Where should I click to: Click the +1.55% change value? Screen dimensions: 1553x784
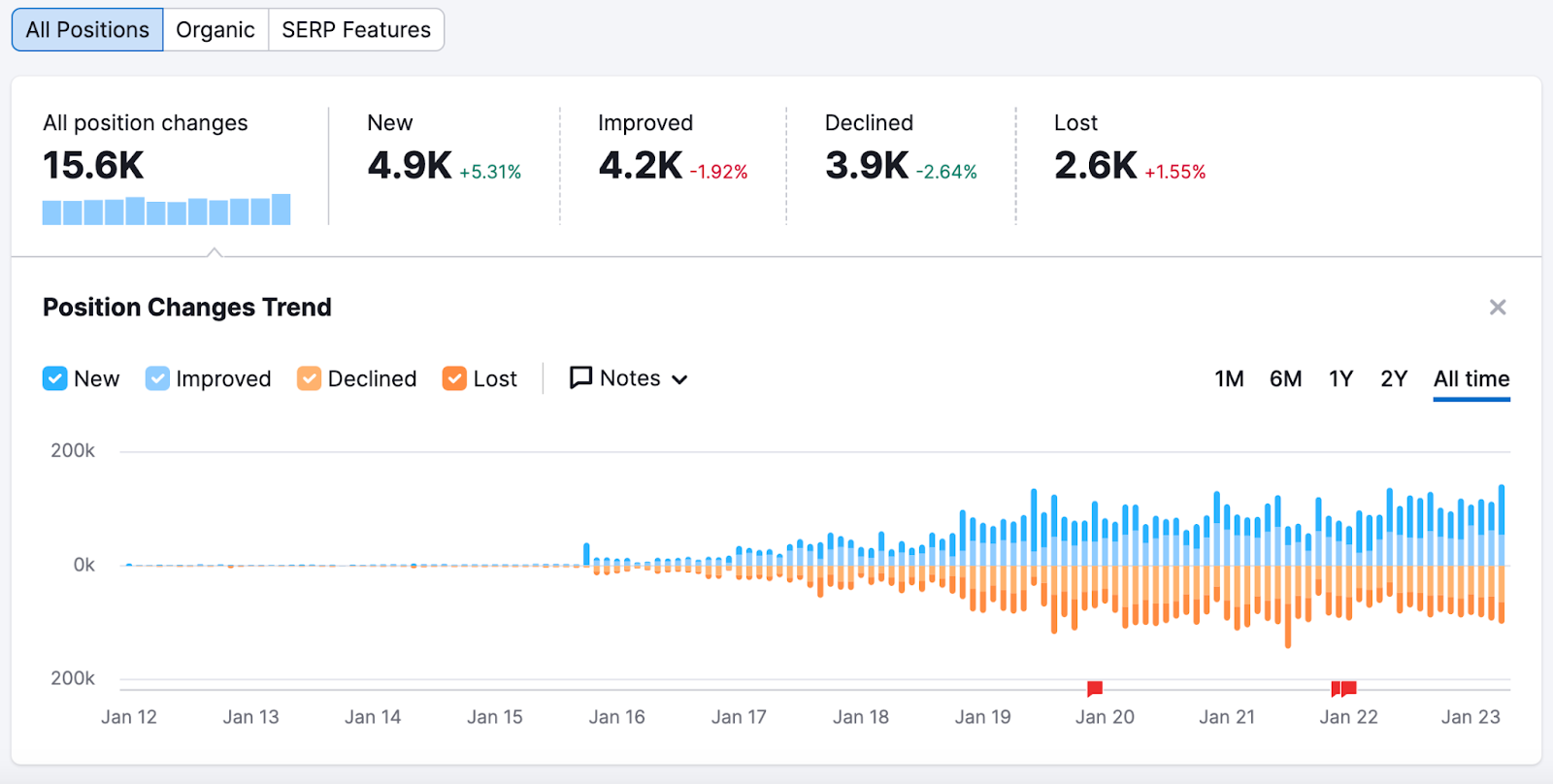(x=1174, y=172)
